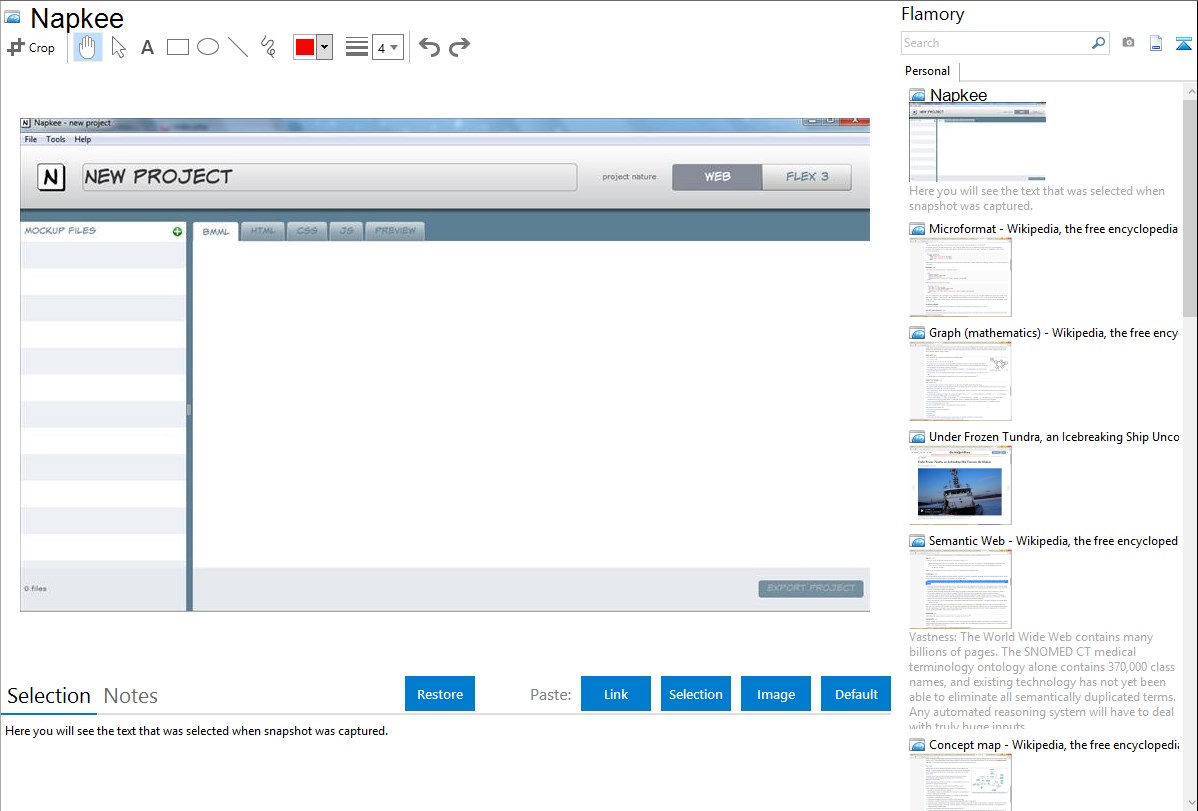Image resolution: width=1198 pixels, height=811 pixels.
Task: Click the icon beside Graph (mathematics) entry
Action: 918,333
